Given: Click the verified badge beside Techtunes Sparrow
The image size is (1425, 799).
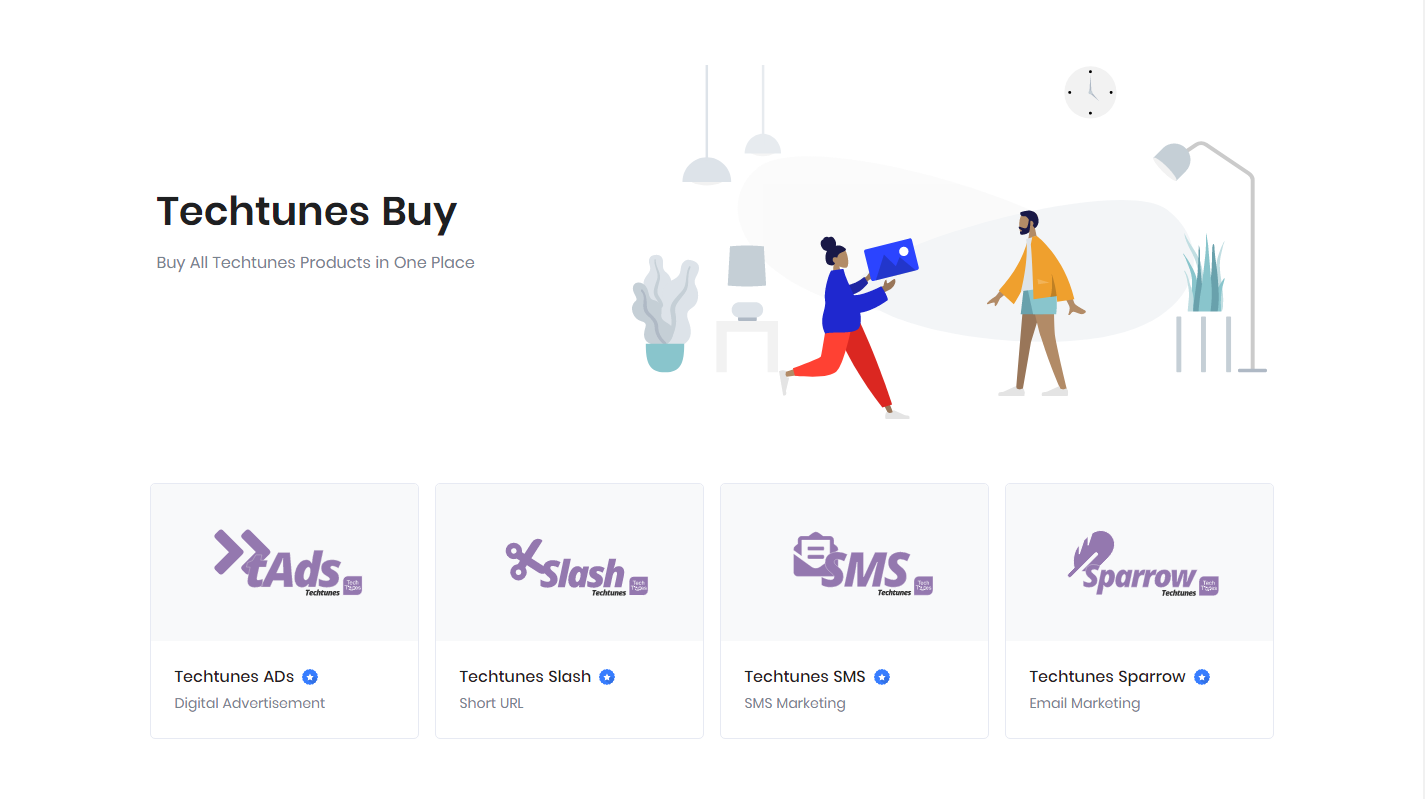Looking at the screenshot, I should [x=1202, y=677].
